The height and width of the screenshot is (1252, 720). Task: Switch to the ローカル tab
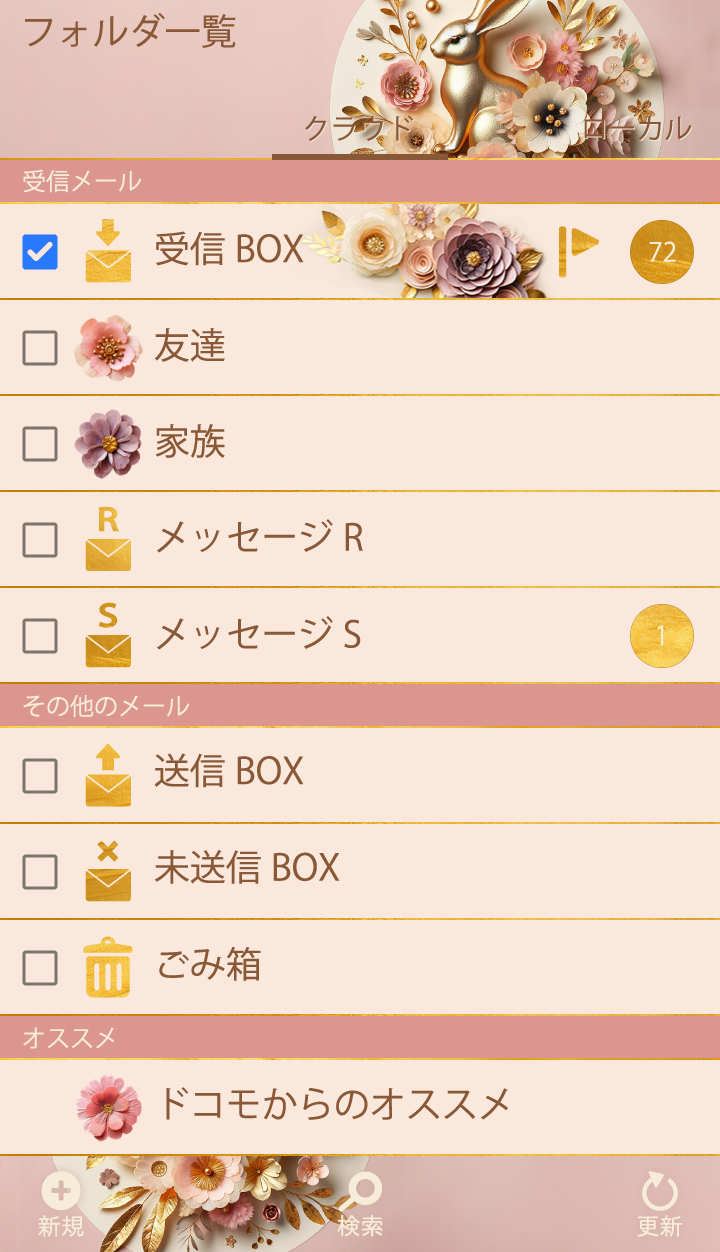[636, 129]
